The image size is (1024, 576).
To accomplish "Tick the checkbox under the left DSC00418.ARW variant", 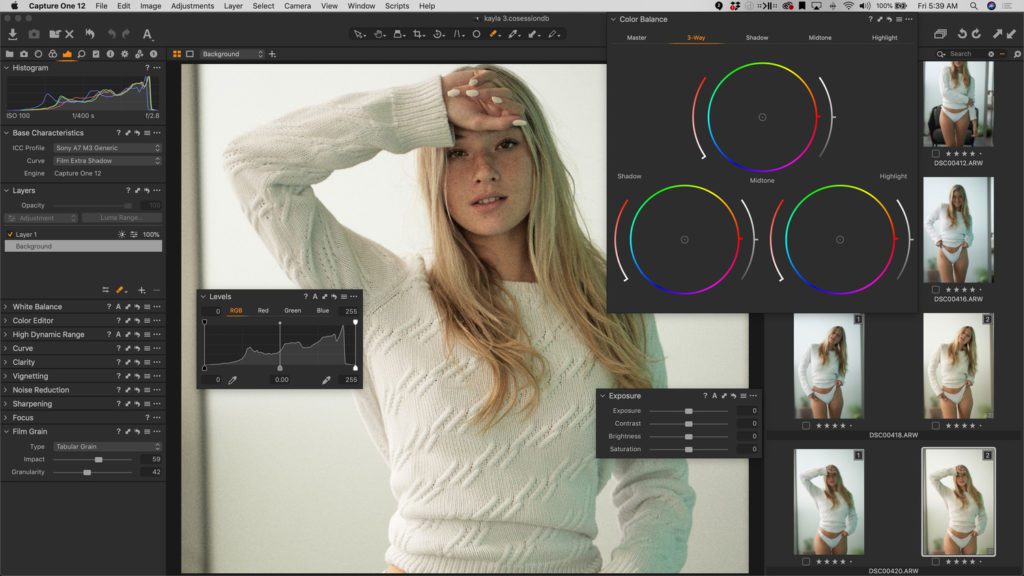I will (806, 426).
